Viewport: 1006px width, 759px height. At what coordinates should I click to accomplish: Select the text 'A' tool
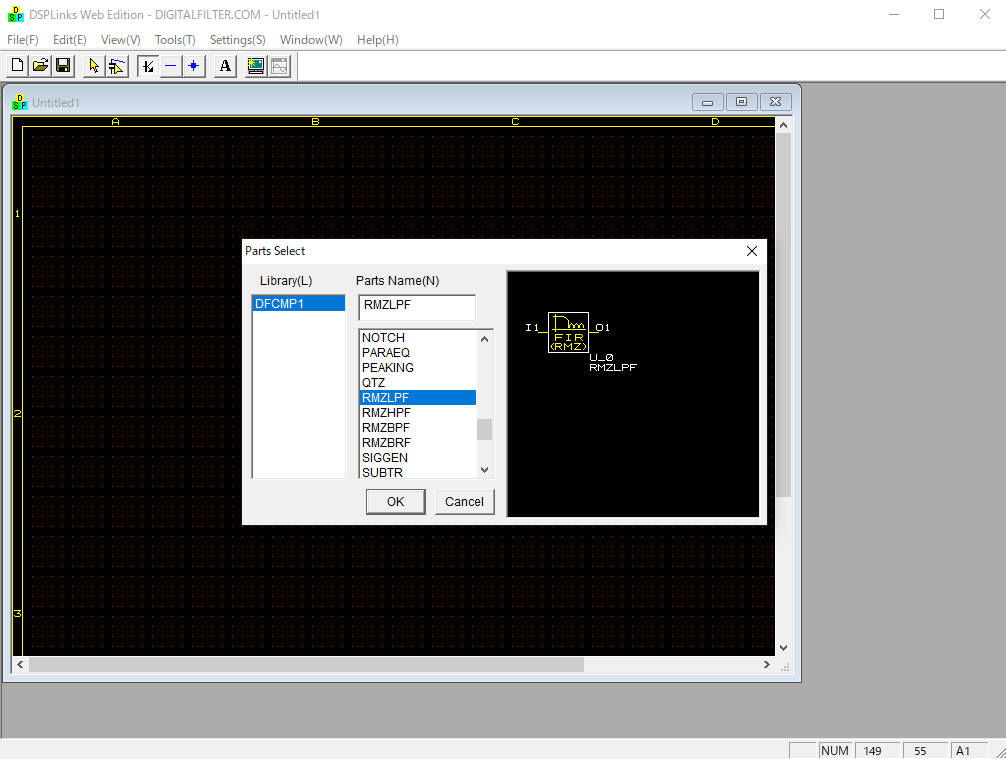click(225, 66)
